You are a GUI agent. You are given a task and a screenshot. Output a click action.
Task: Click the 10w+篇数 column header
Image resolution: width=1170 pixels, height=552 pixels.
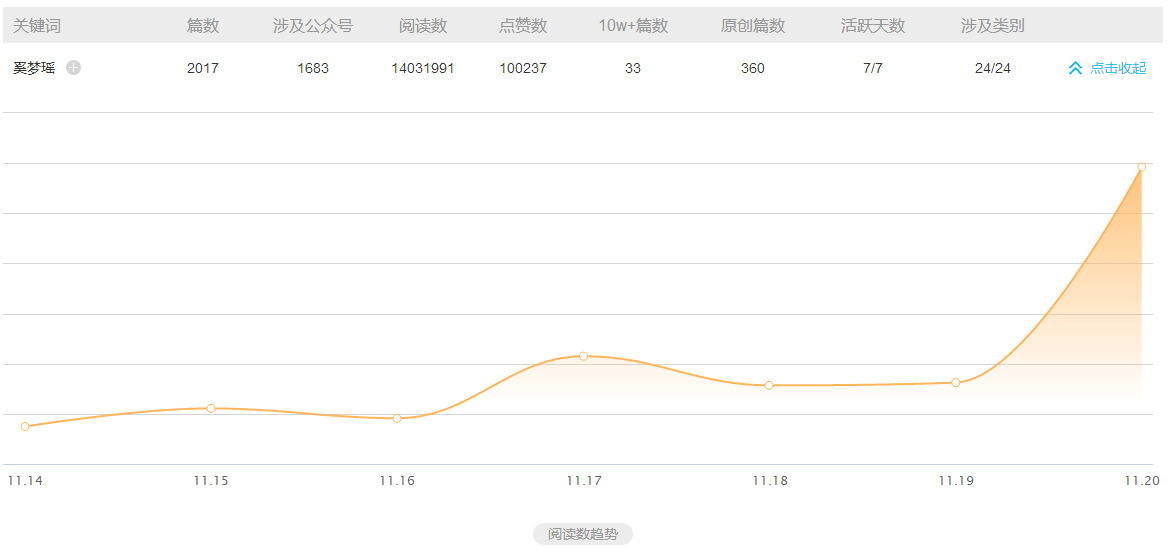click(x=633, y=26)
